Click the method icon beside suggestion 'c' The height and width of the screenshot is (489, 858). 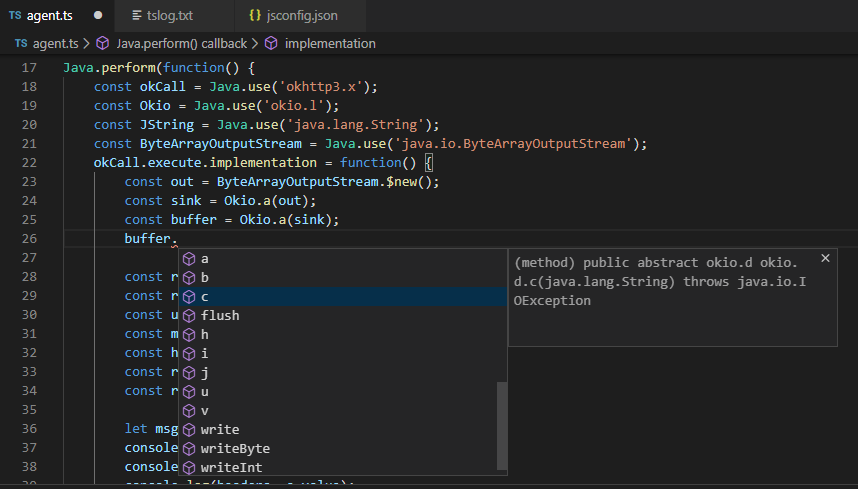[x=189, y=296]
